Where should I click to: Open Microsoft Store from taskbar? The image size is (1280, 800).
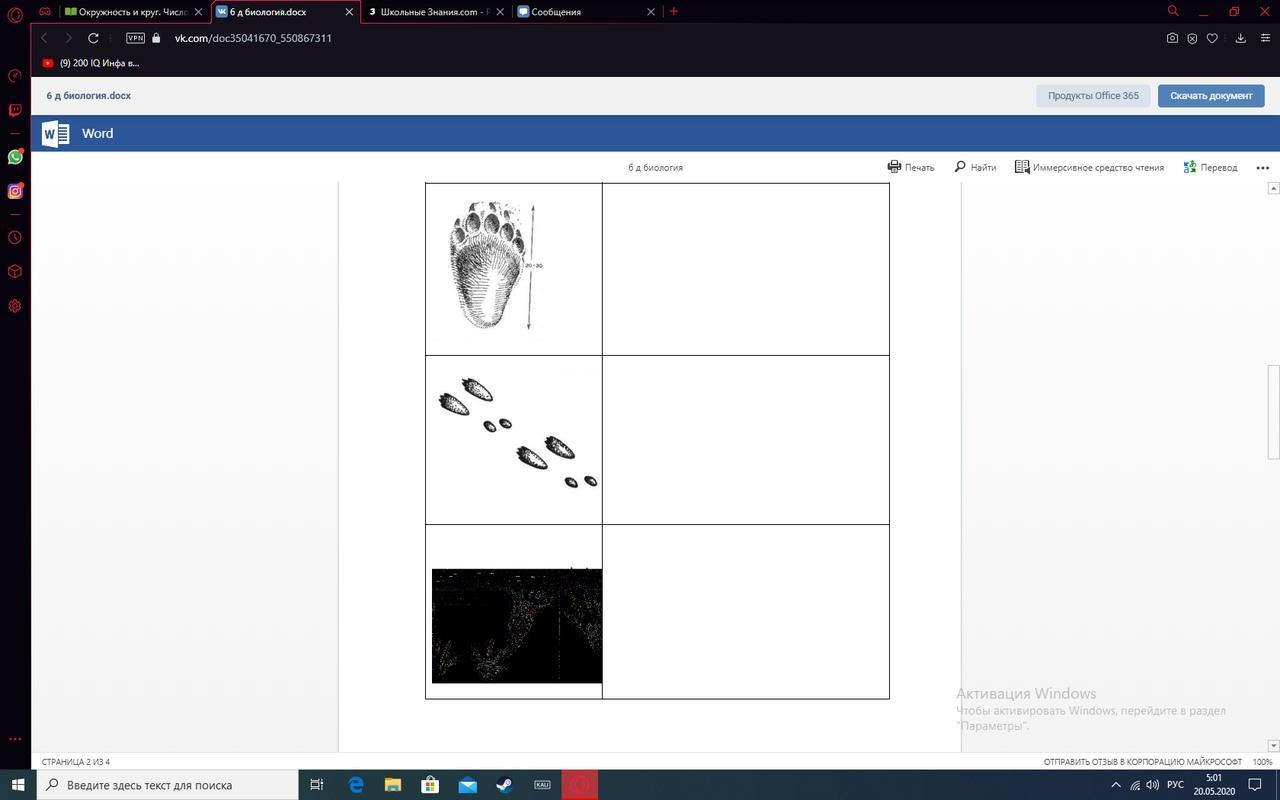click(x=430, y=785)
